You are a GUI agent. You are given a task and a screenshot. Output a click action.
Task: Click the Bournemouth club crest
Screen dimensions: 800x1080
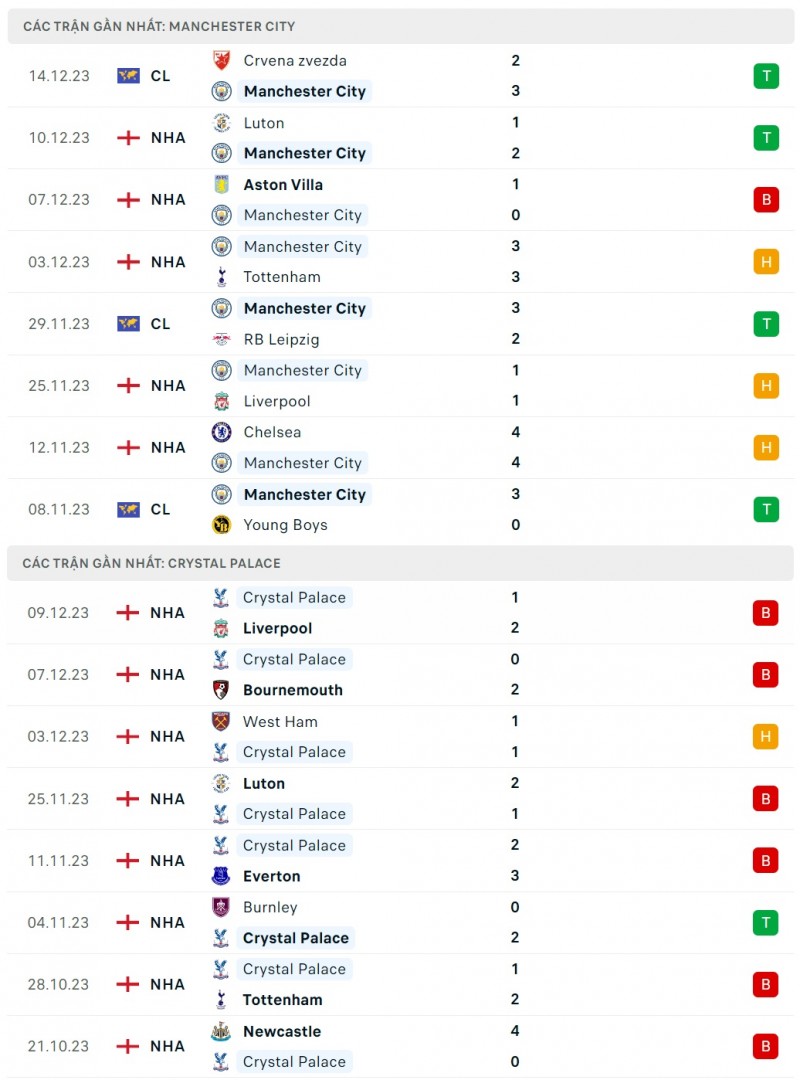point(221,690)
